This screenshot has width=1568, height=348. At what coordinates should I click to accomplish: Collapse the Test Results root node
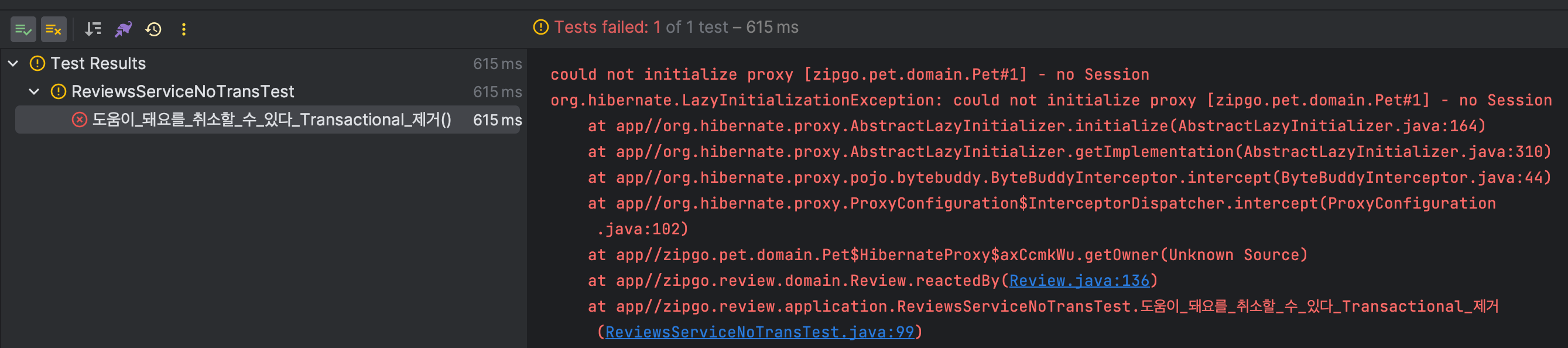(13, 63)
